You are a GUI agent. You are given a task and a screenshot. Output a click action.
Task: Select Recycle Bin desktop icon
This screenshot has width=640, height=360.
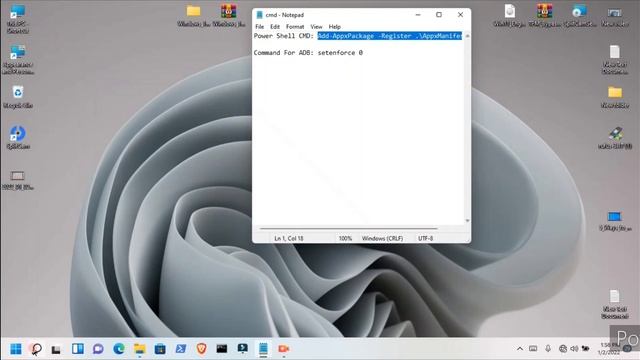point(18,97)
